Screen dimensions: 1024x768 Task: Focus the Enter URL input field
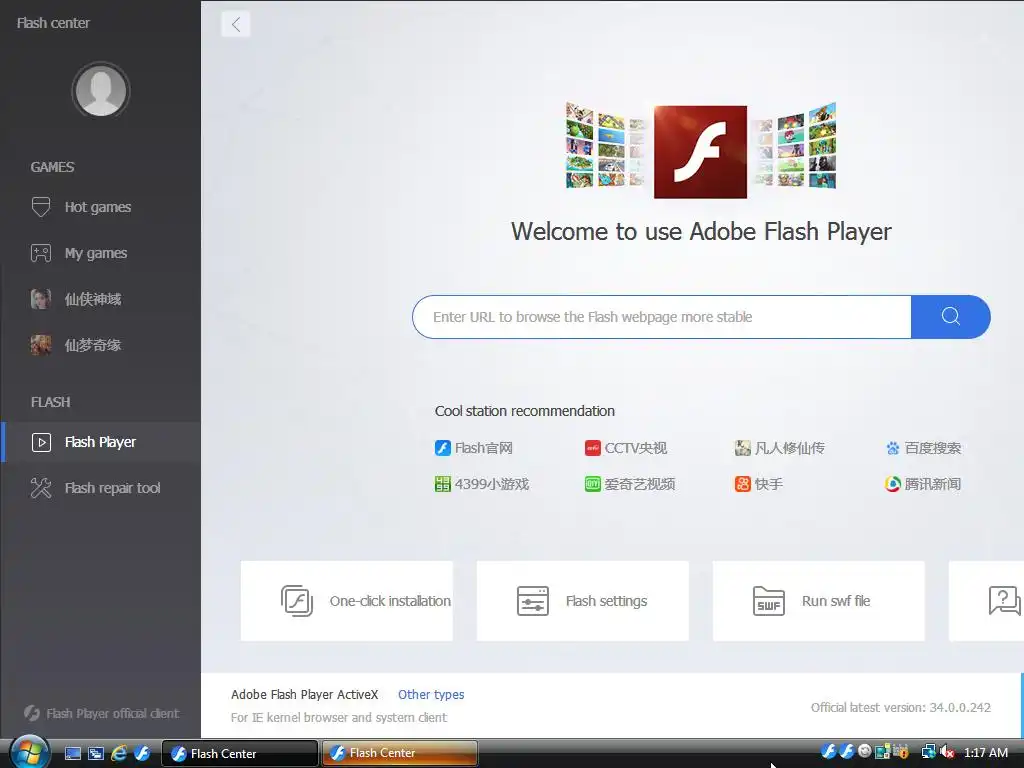[662, 317]
